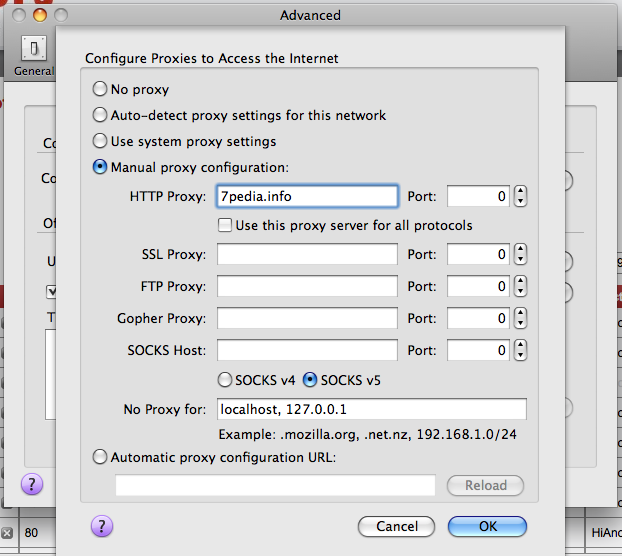Click the No Proxy for text field
This screenshot has width=622, height=556.
coord(371,409)
